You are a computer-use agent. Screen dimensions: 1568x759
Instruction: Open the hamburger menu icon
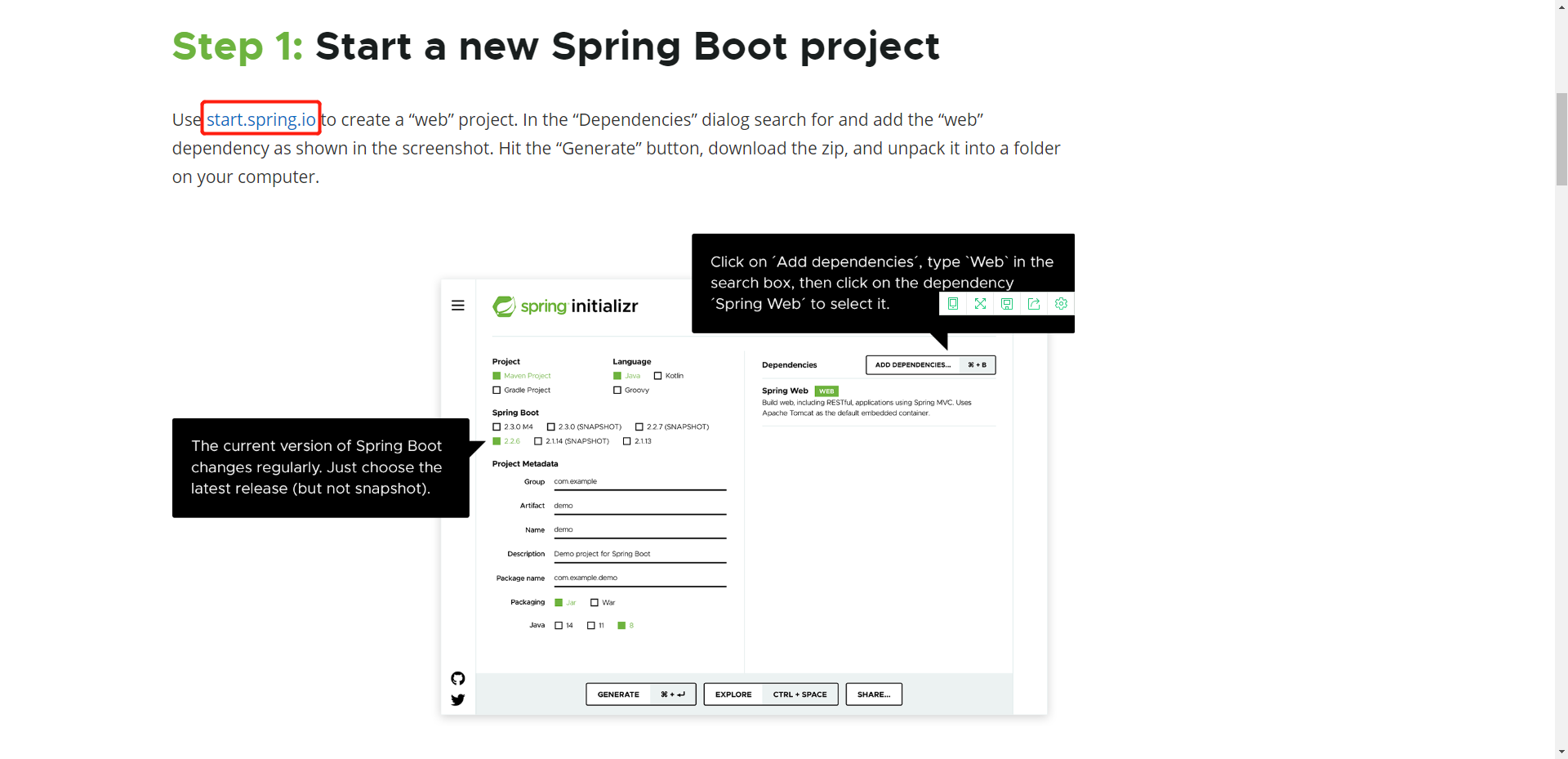[458, 306]
